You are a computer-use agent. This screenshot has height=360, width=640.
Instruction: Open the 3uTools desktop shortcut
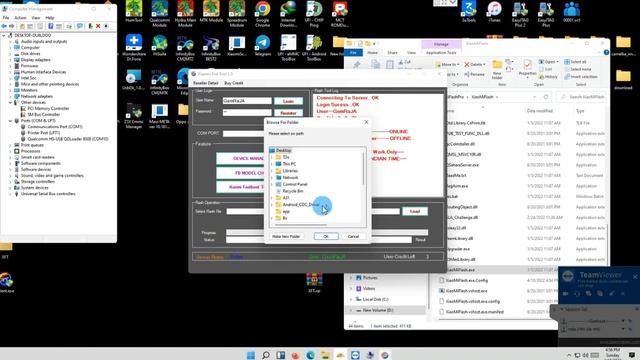(469, 12)
